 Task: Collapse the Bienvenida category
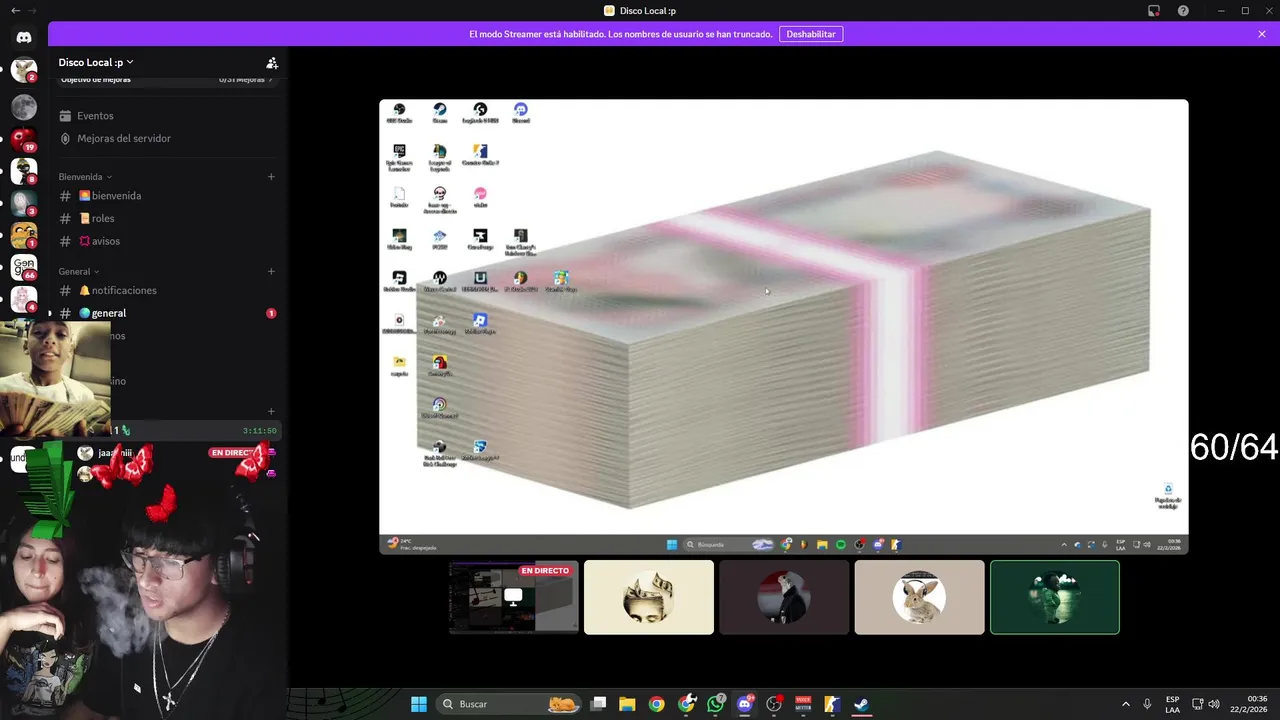point(85,177)
